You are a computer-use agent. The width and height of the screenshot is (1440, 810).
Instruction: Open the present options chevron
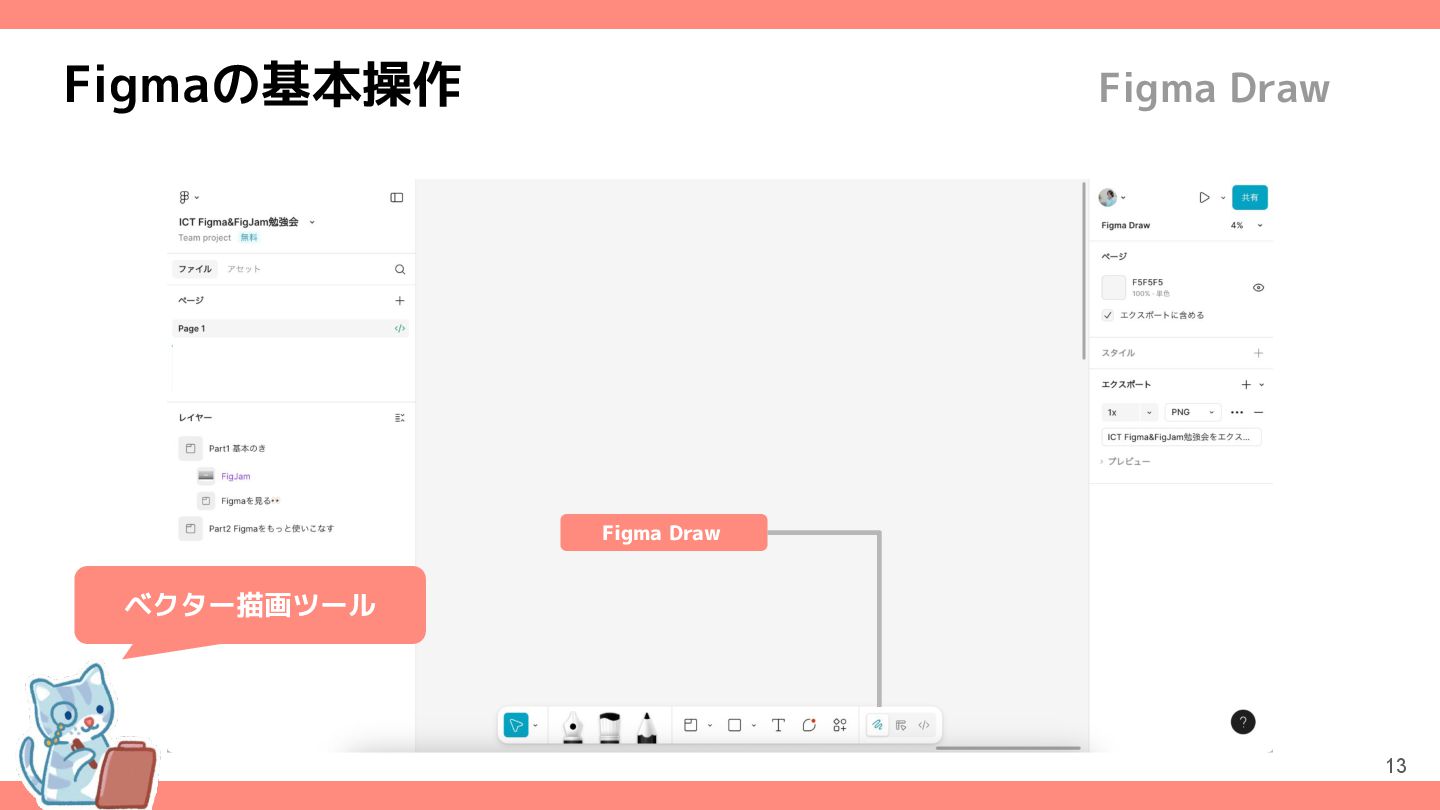1223,197
